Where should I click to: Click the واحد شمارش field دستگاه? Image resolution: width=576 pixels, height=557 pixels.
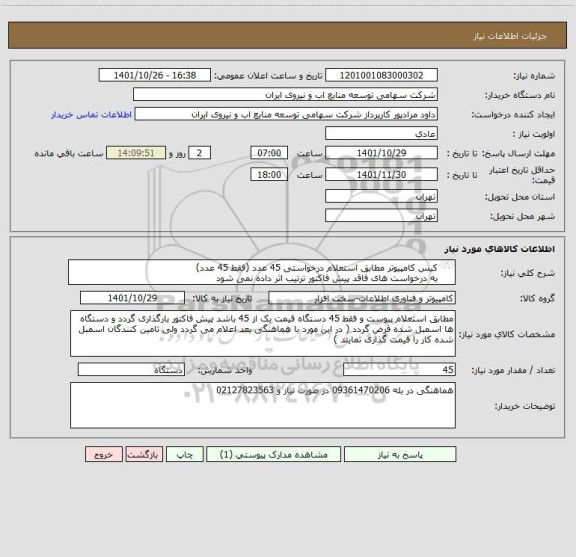131,370
